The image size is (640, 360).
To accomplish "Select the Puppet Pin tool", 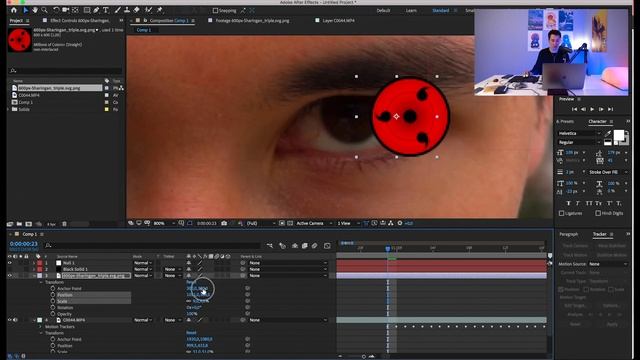I will (x=160, y=10).
